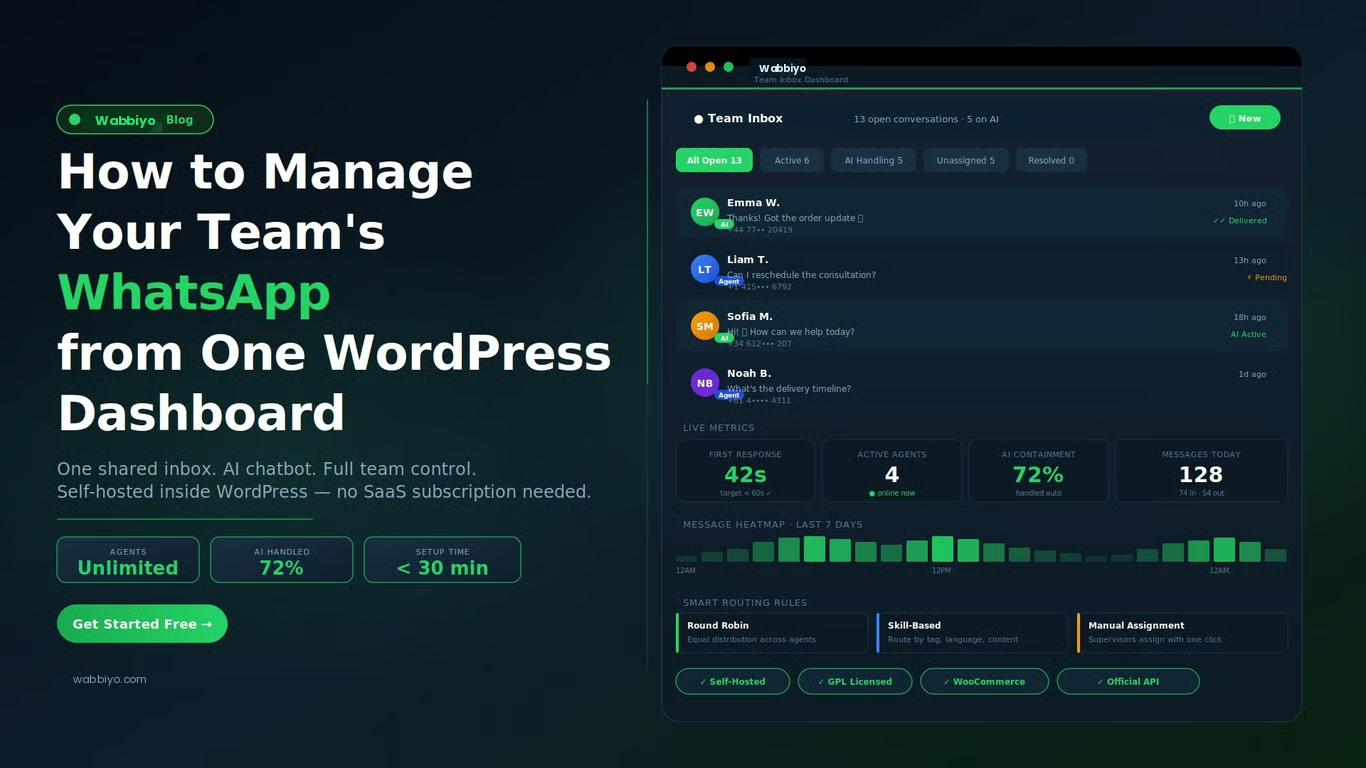Click the WooCommerce pill
Screen dimensions: 1366x768
(x=984, y=681)
